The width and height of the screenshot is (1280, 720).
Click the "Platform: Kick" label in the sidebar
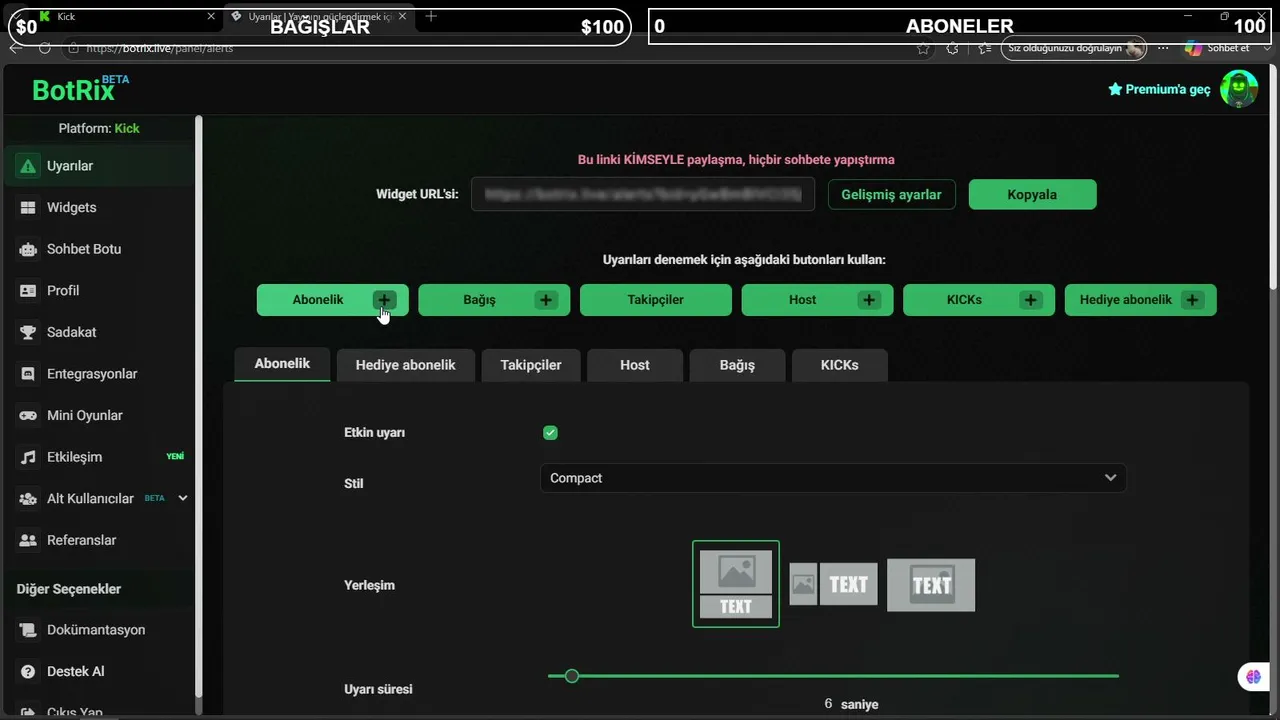pyautogui.click(x=99, y=128)
